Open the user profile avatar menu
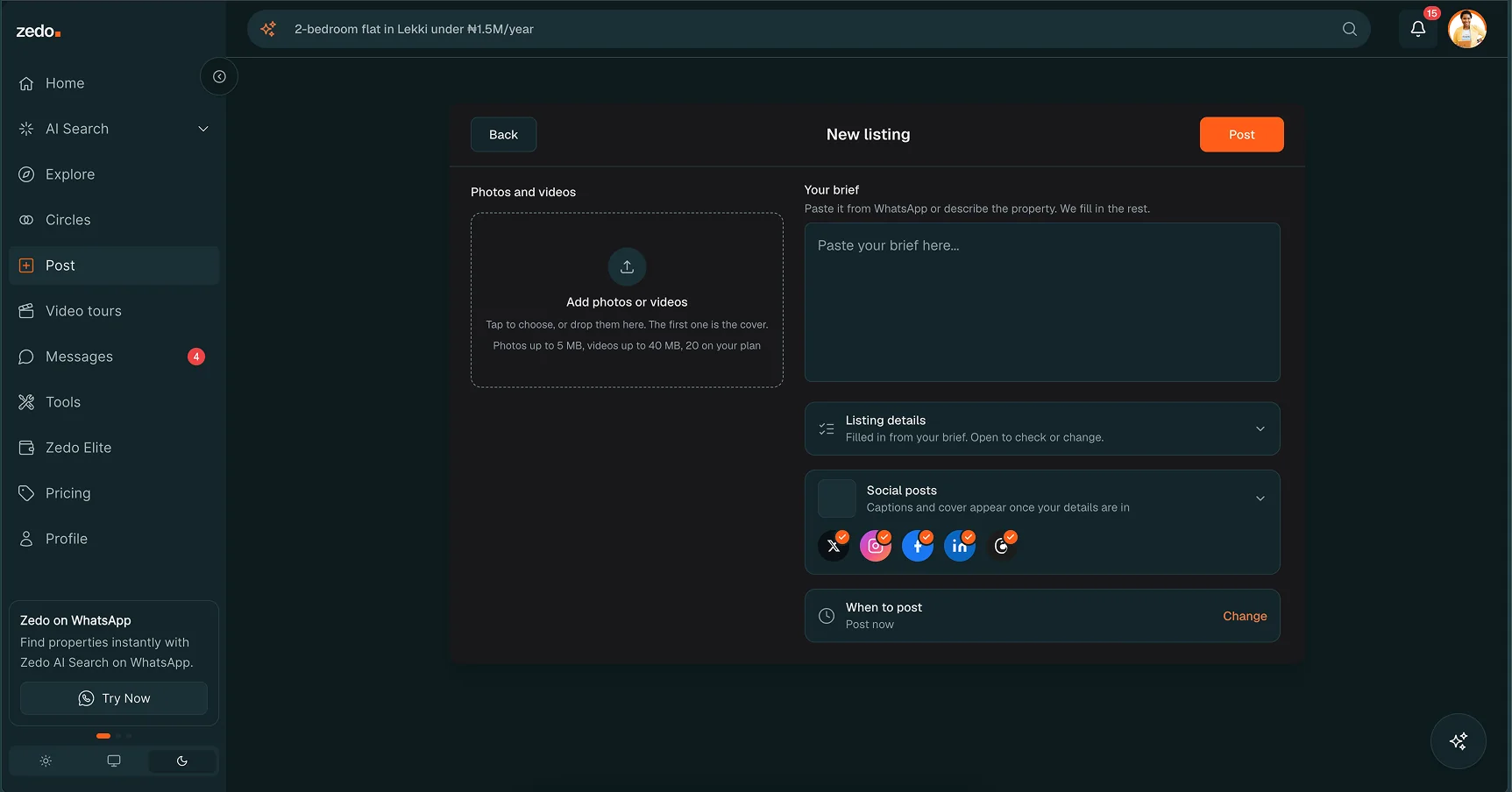 (1467, 29)
